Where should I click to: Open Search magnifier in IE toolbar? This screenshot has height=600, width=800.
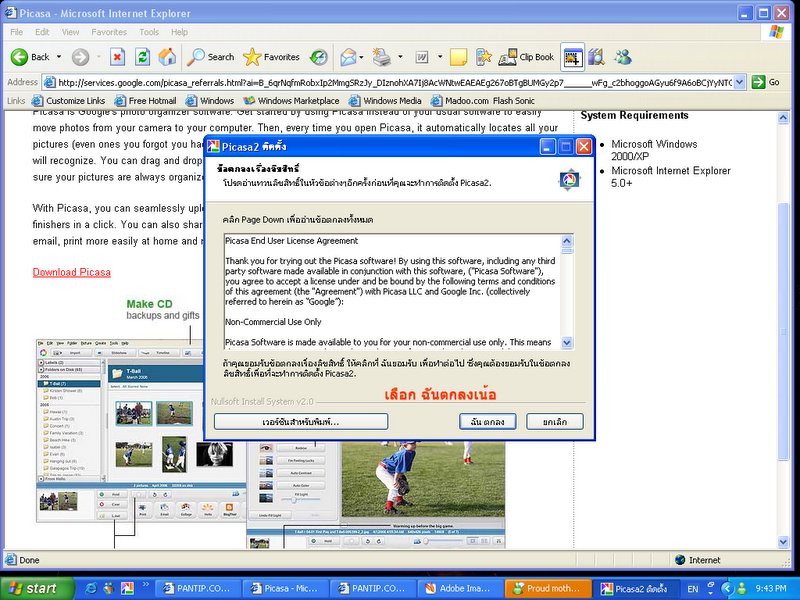(x=210, y=57)
